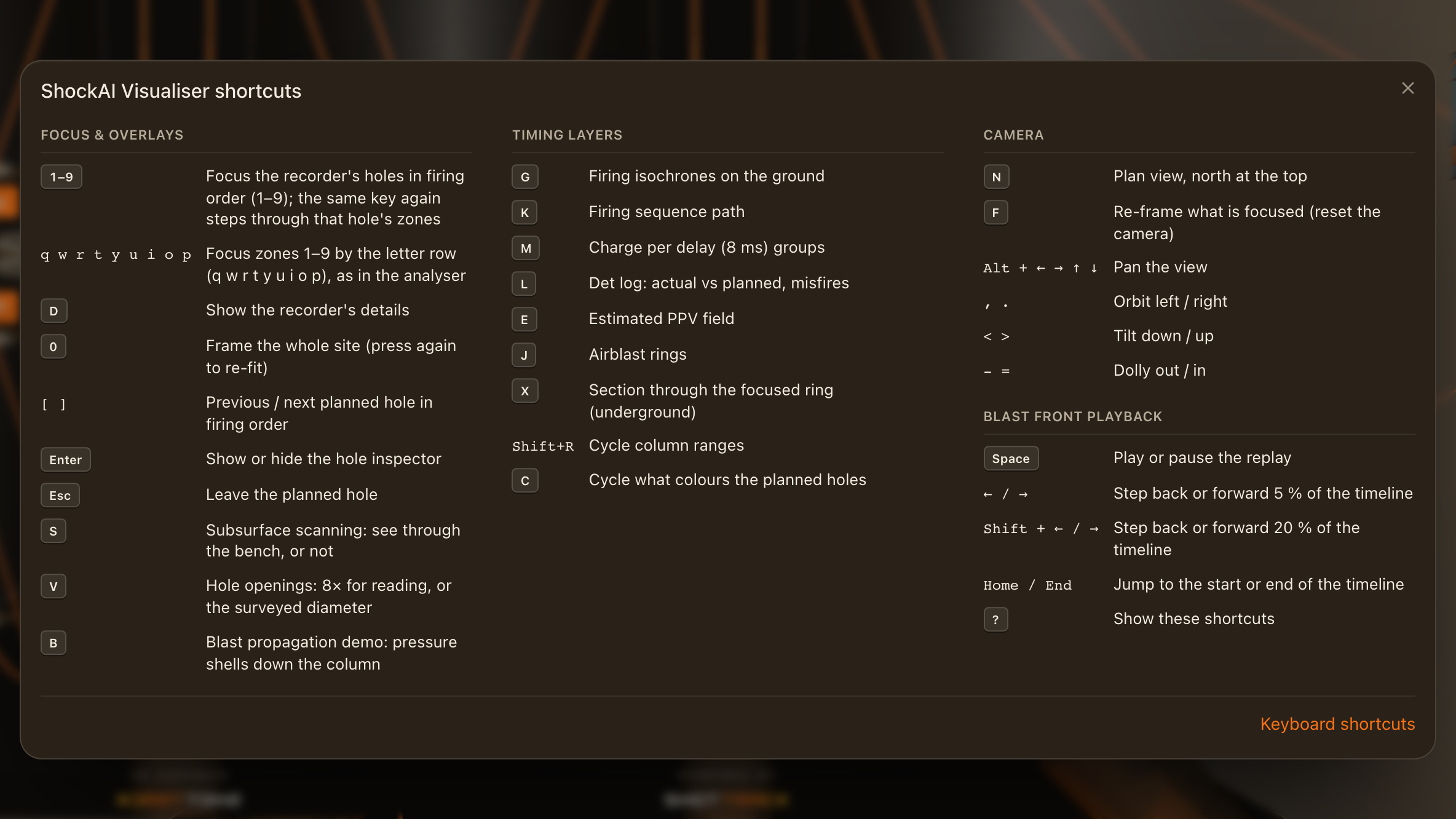Screen dimensions: 1456x819
Task: Click 'Previous / next planned hole' description
Action: coord(319,413)
